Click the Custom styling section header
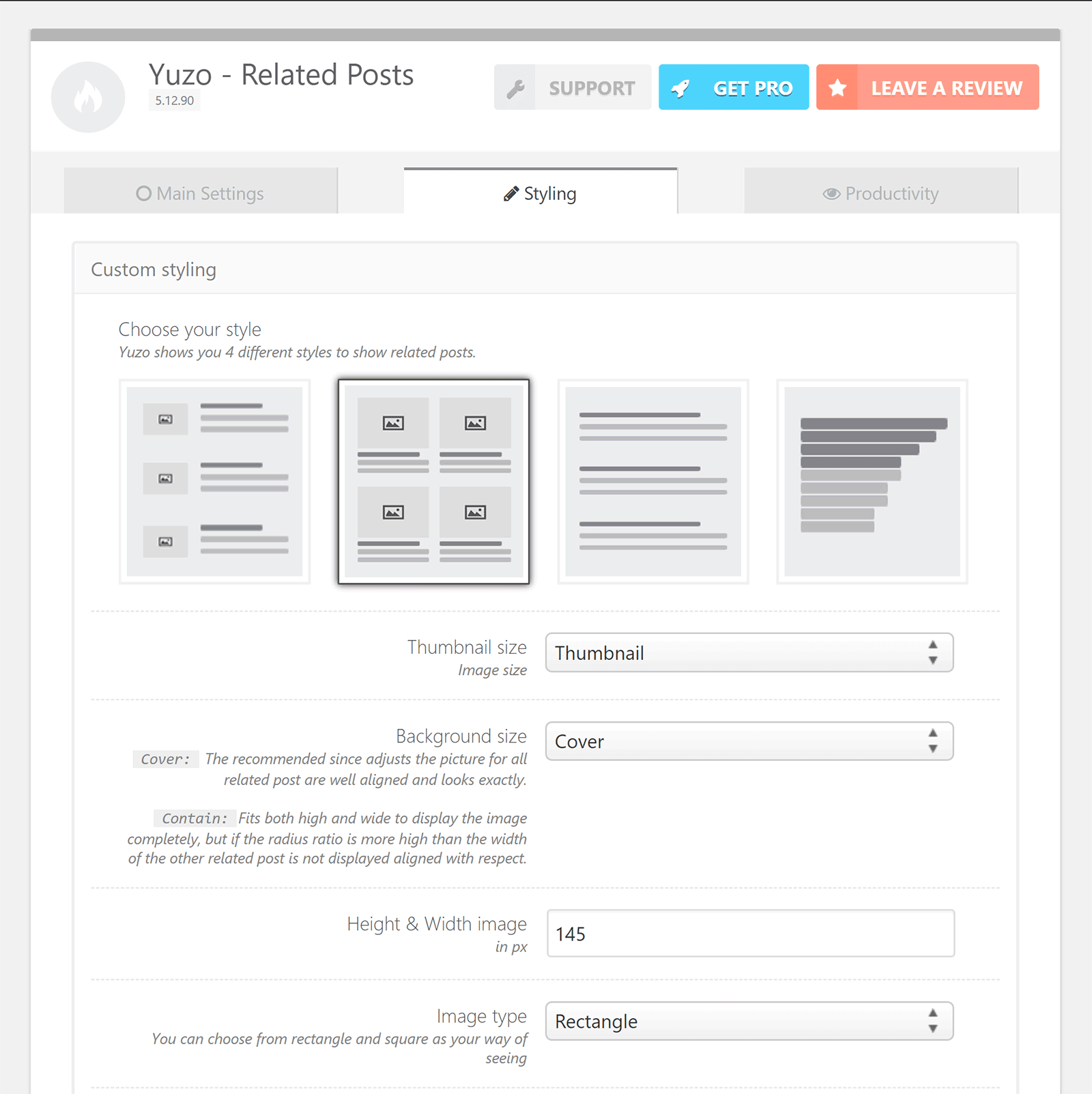The width and height of the screenshot is (1092, 1094). (x=545, y=269)
